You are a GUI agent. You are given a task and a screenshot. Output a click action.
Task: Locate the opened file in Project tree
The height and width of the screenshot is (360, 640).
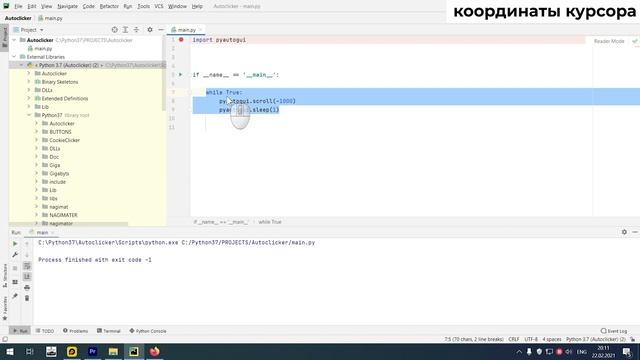(115, 30)
